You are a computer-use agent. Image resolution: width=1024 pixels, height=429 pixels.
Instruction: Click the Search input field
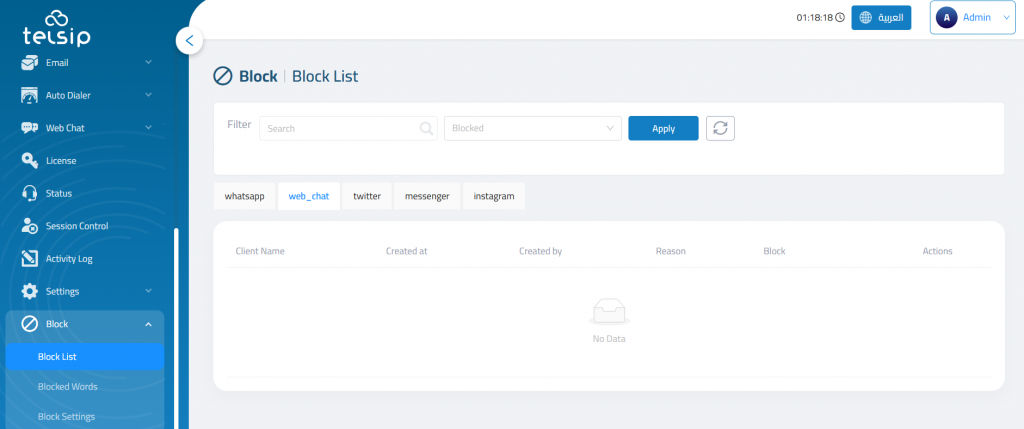tap(338, 128)
